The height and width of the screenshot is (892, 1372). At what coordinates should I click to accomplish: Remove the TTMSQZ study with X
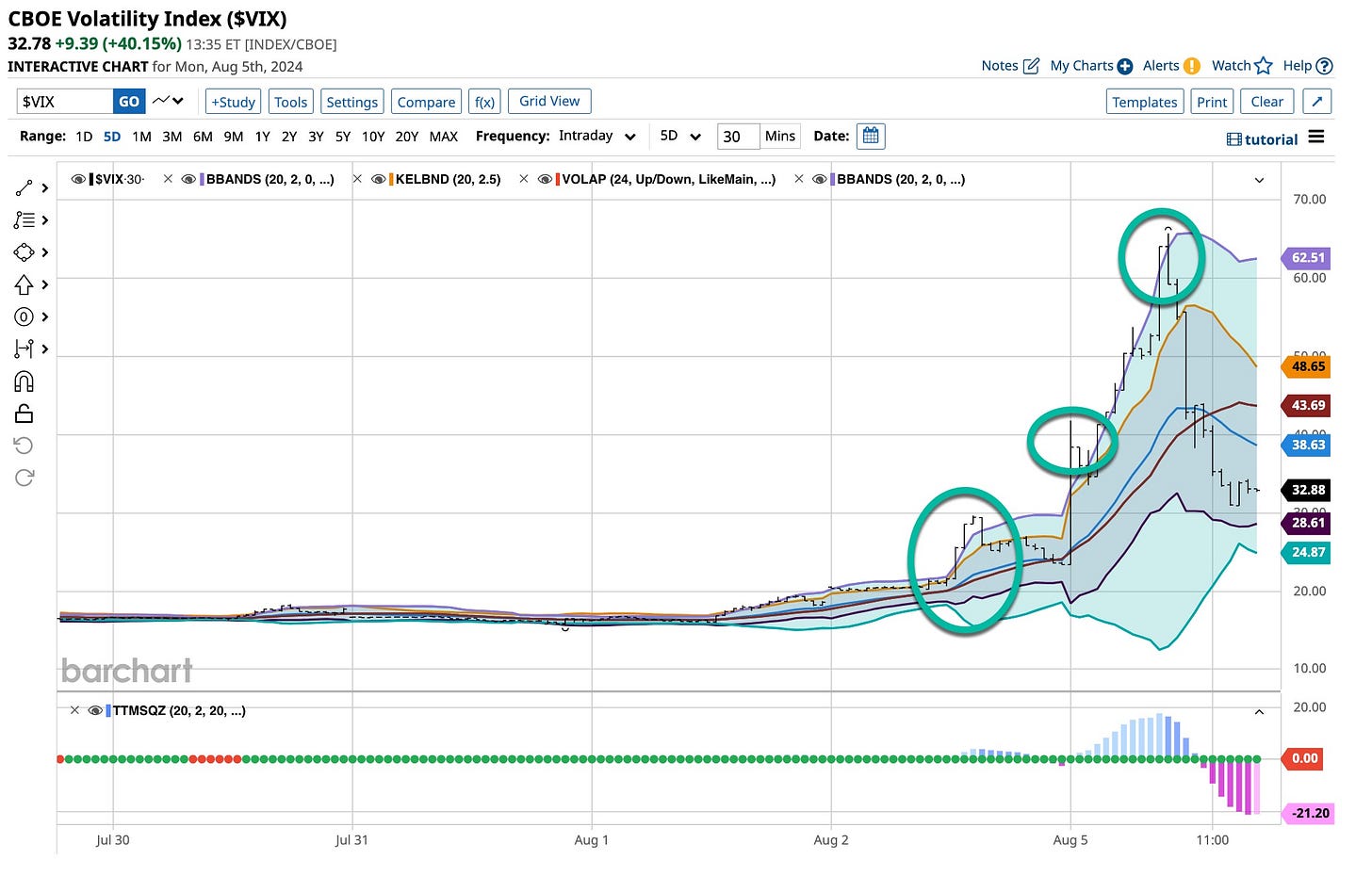(x=74, y=710)
